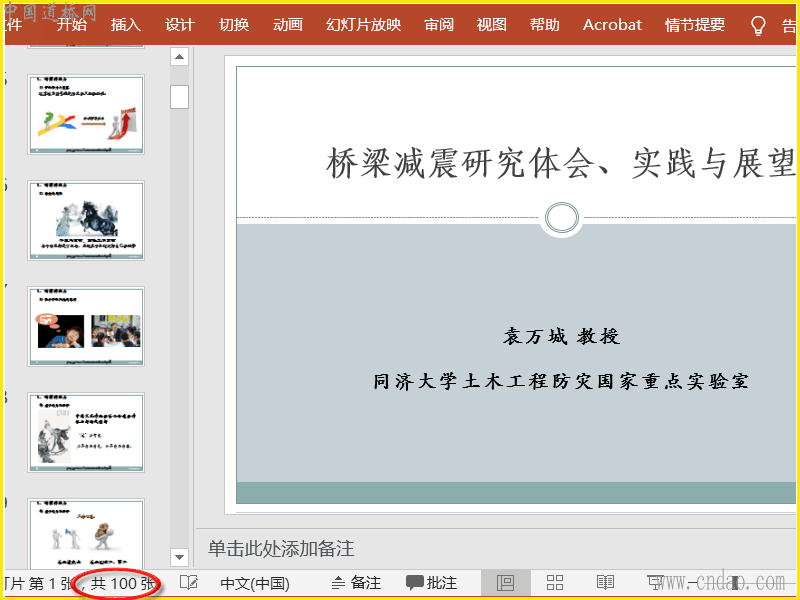
Task: Toggle the 备注 notes button
Action: click(356, 583)
